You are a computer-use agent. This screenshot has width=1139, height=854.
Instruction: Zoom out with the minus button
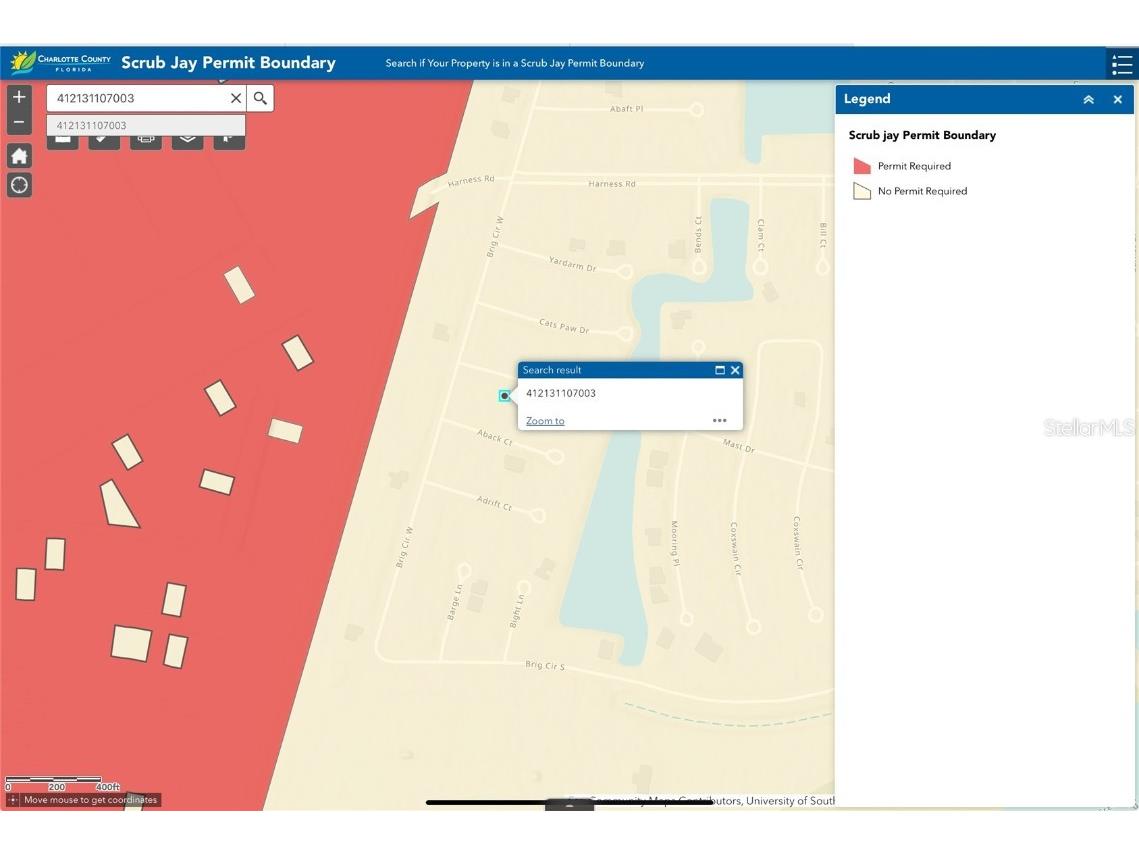pyautogui.click(x=19, y=122)
